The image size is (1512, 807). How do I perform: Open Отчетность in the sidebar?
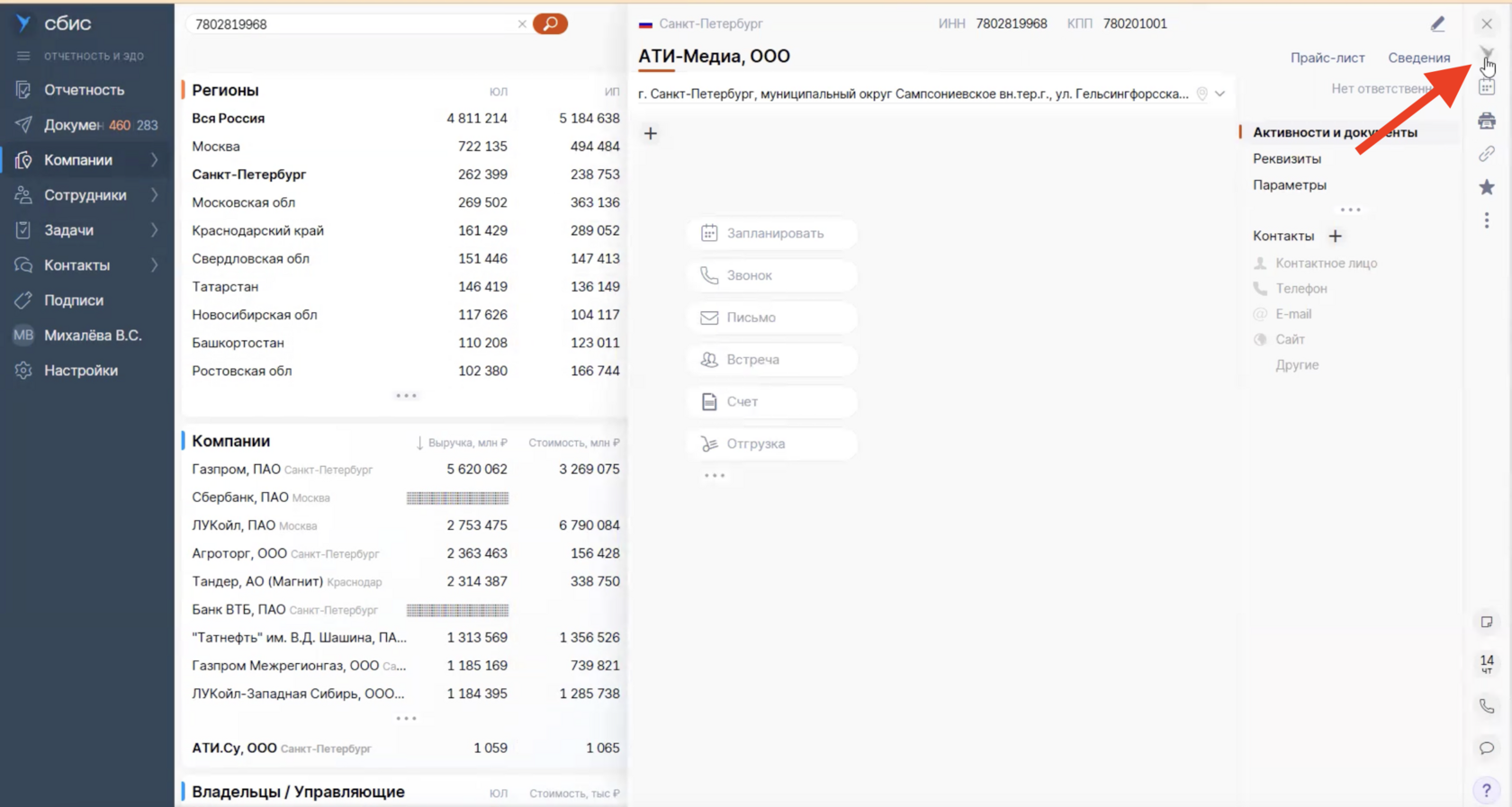pyautogui.click(x=84, y=90)
